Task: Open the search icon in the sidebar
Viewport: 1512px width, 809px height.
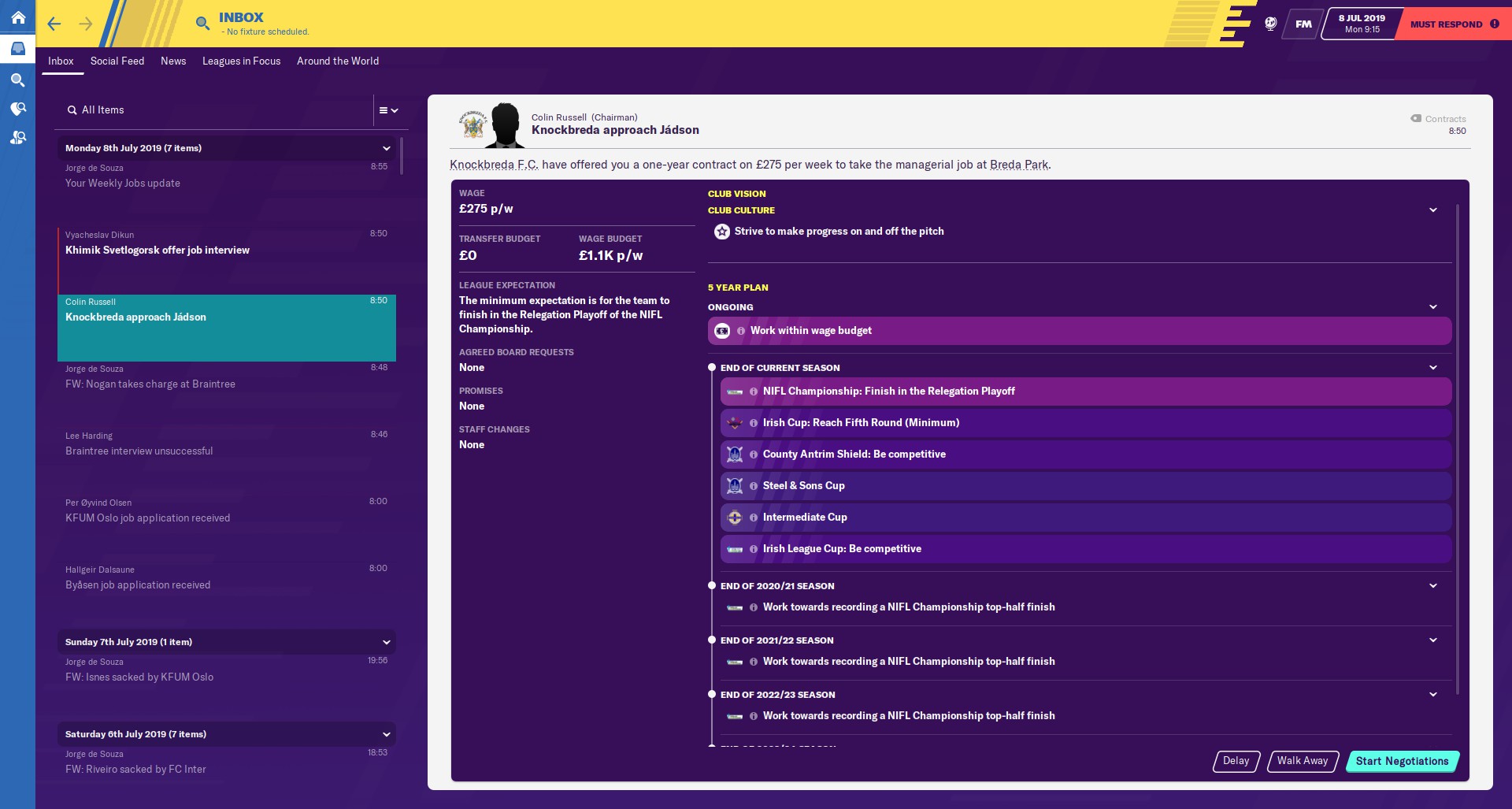Action: click(17, 80)
